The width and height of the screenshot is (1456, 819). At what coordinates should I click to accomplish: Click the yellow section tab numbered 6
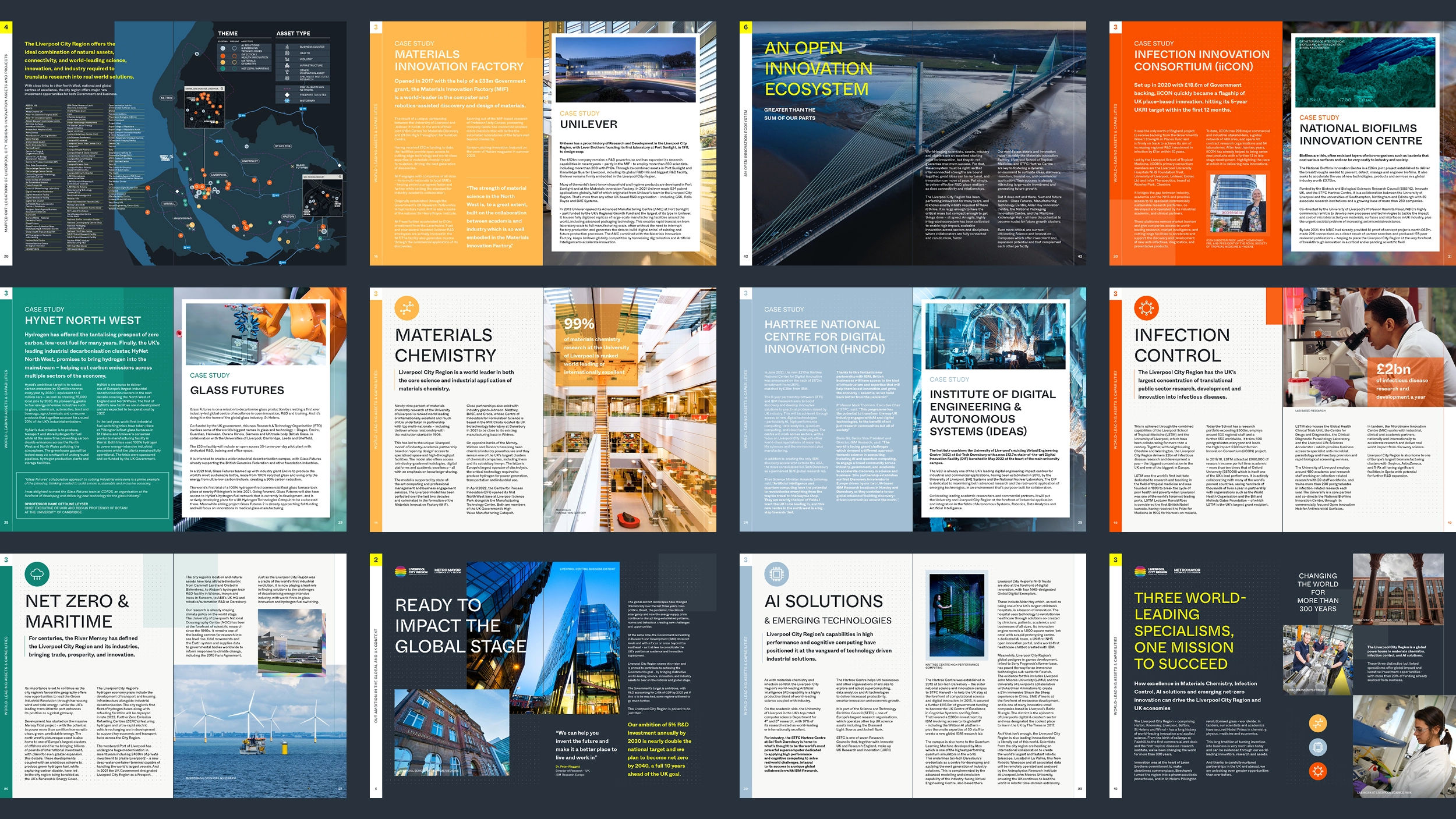[745, 27]
